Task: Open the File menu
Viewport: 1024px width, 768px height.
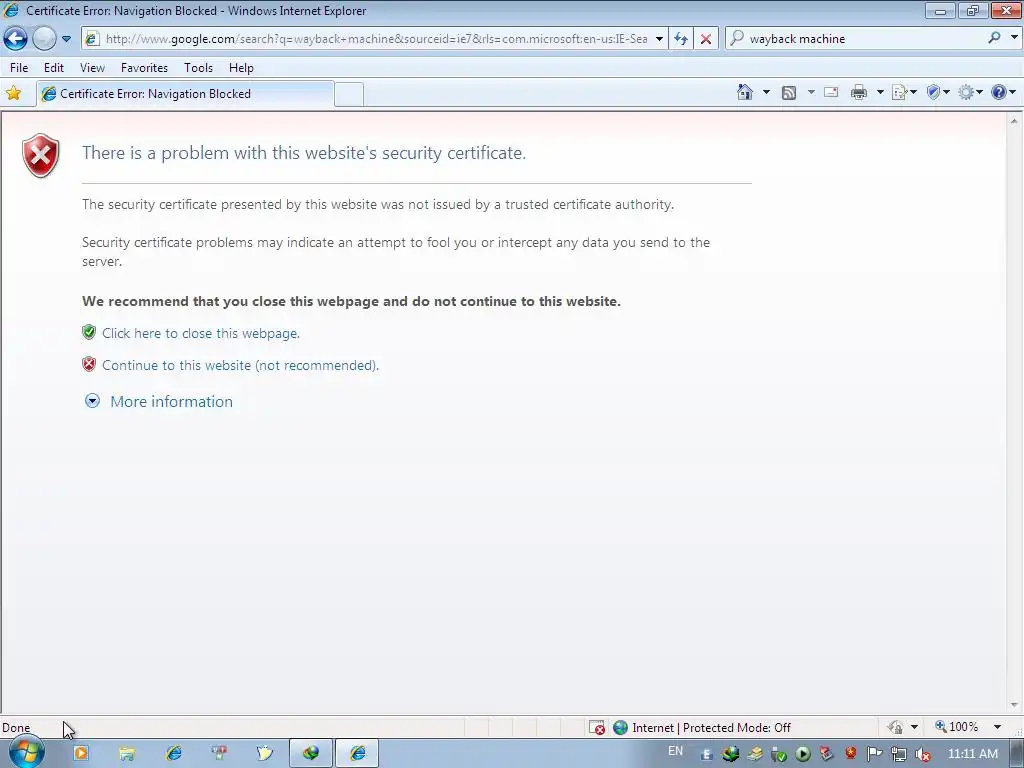Action: coord(19,68)
